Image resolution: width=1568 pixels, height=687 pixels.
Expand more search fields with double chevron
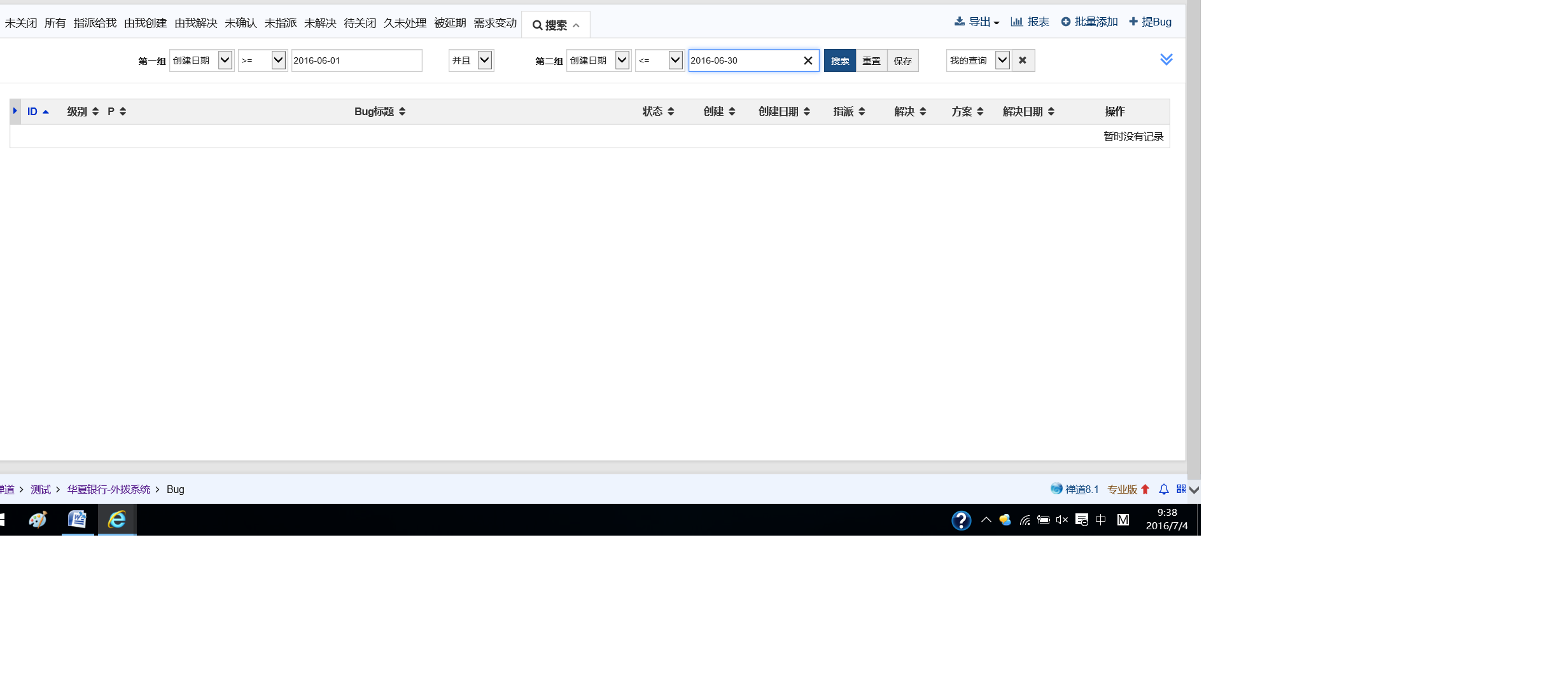[x=1166, y=59]
